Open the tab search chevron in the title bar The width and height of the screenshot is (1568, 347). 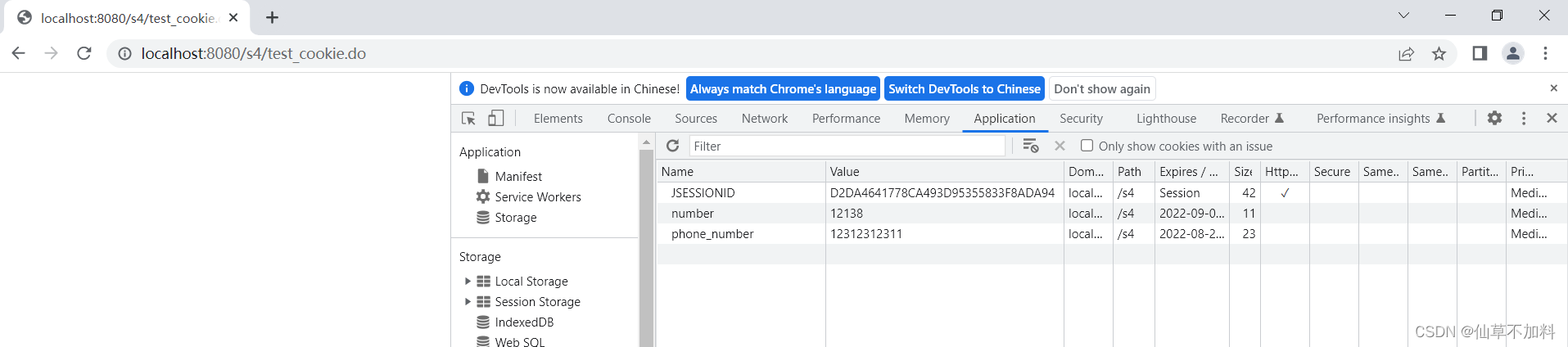click(x=1403, y=15)
